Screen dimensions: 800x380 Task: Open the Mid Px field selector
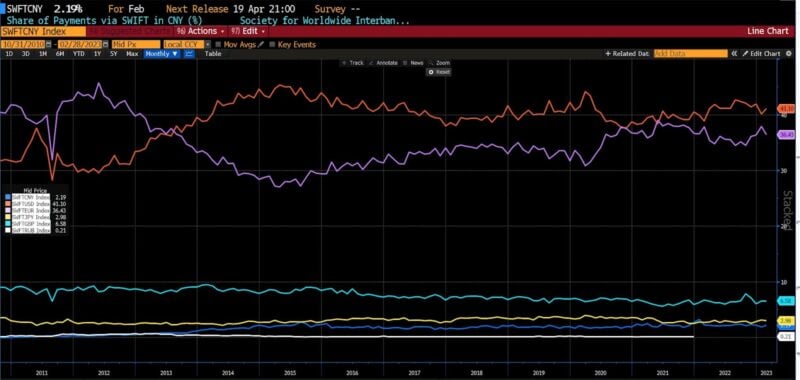coord(136,44)
